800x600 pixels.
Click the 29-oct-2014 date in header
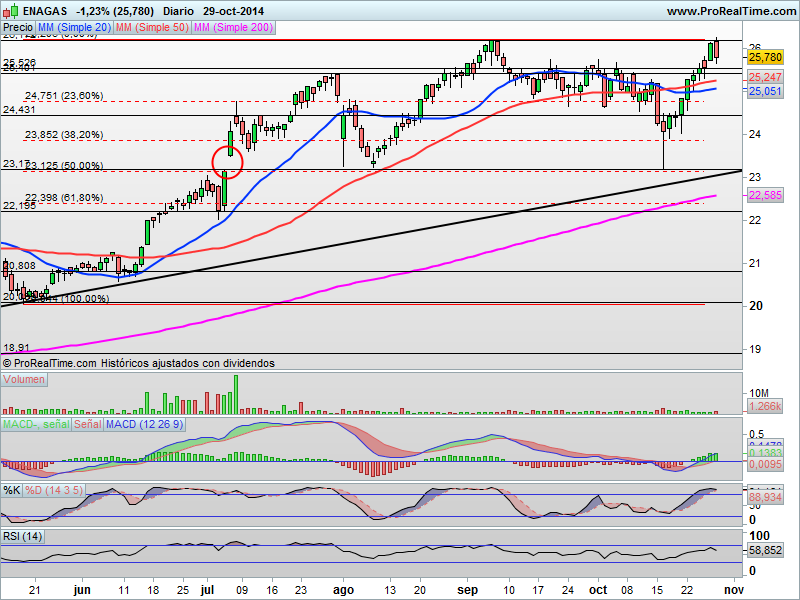(x=233, y=11)
